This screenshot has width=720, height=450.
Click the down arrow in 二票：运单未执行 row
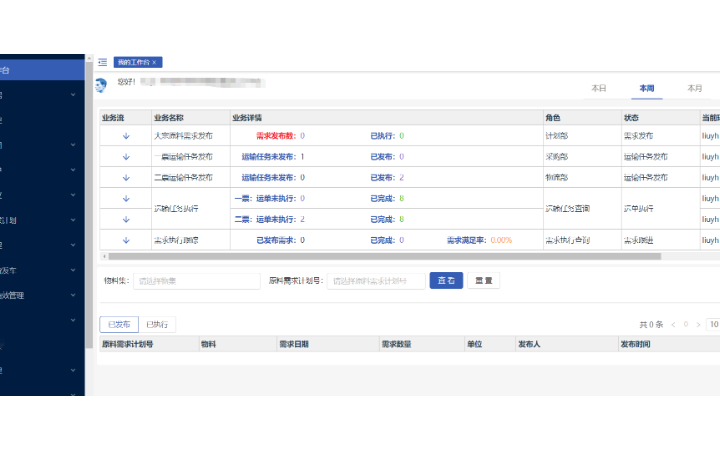coord(126,219)
